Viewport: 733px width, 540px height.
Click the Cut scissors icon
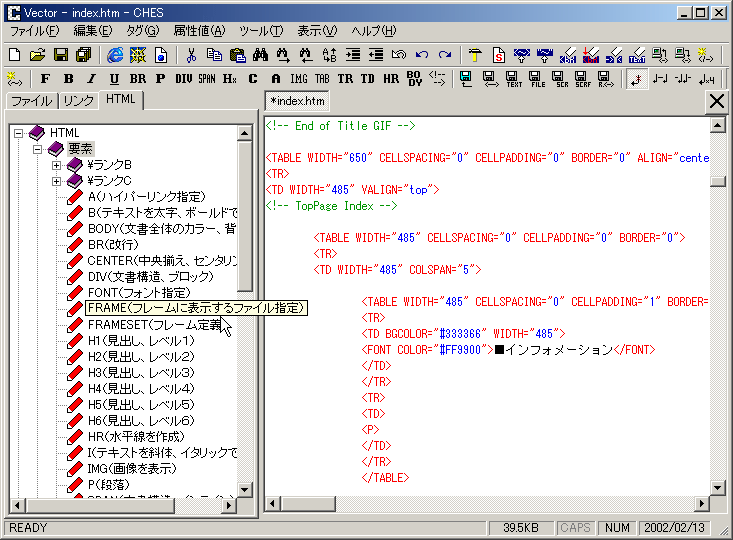(191, 55)
